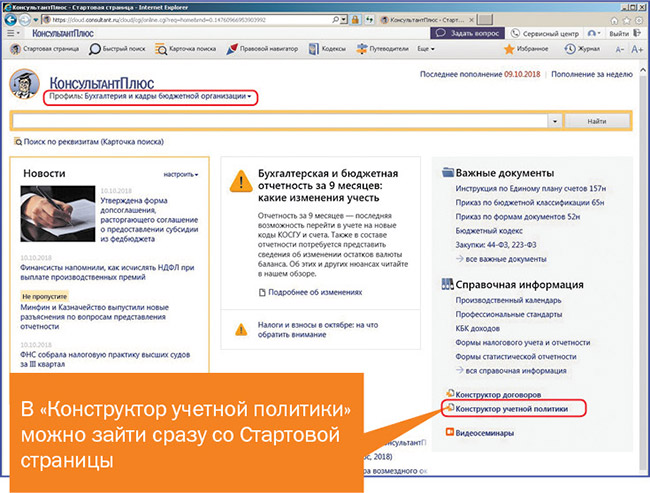Open Профессиональные стандарты link
The width and height of the screenshot is (650, 493).
509,314
